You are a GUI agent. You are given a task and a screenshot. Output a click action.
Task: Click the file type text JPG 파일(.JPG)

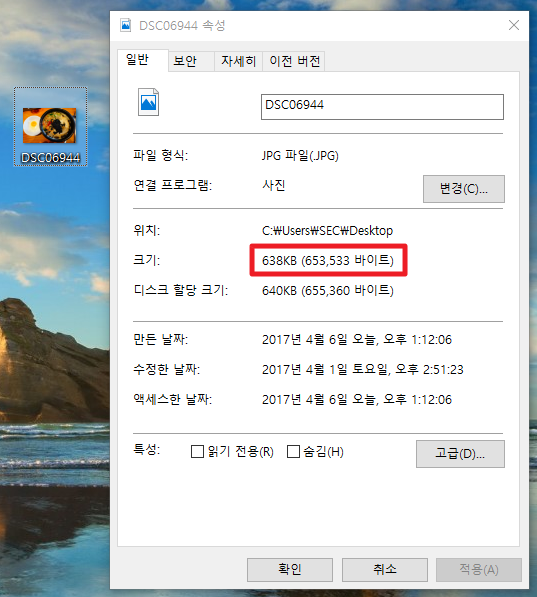coord(300,155)
